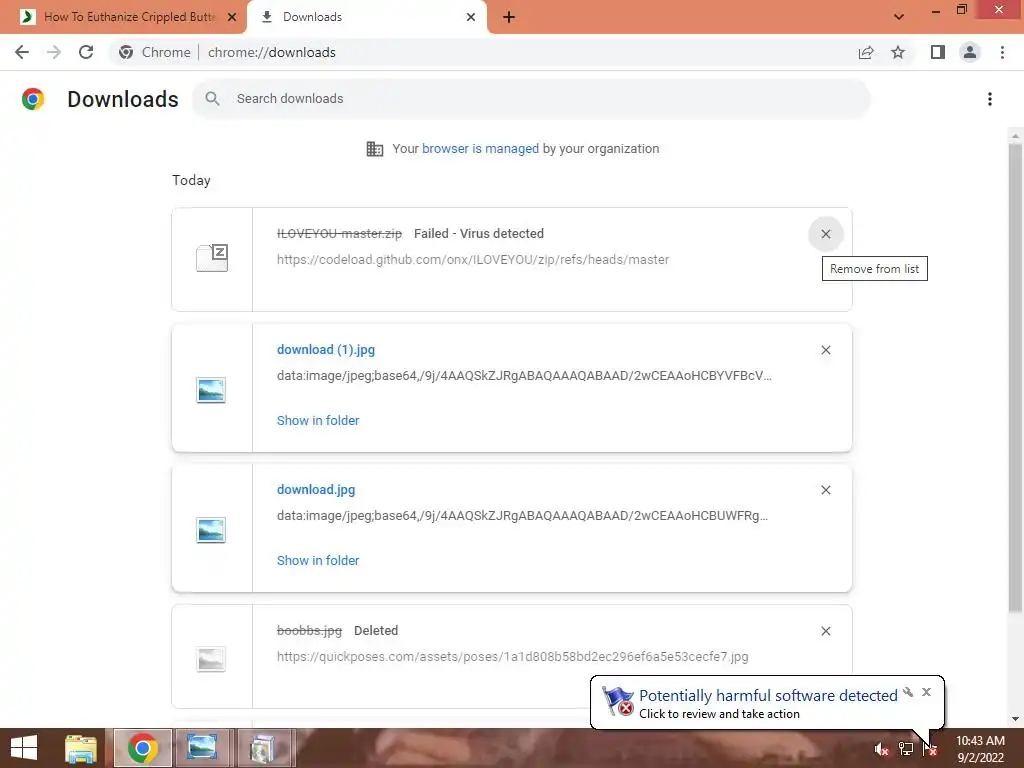Click the image thumbnail icon of download.jpg
Screen dimensions: 1024x768
click(x=211, y=530)
